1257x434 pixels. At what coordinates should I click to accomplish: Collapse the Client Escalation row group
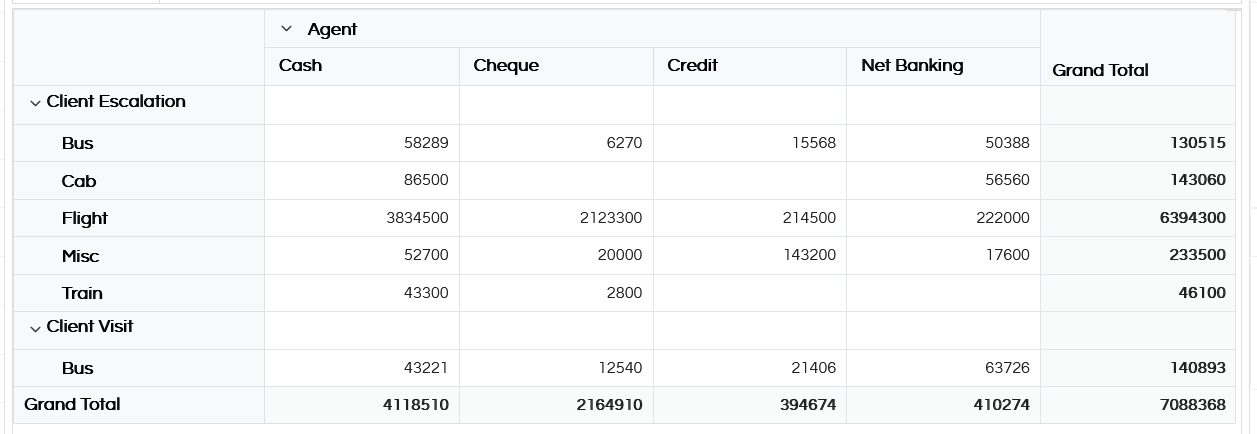click(x=36, y=103)
